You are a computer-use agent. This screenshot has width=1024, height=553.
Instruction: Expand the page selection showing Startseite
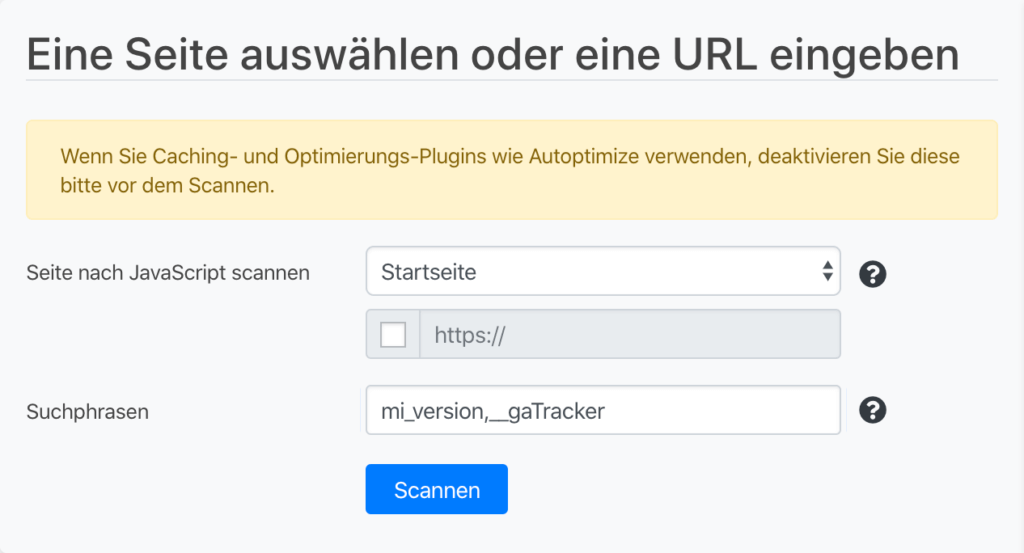(603, 271)
